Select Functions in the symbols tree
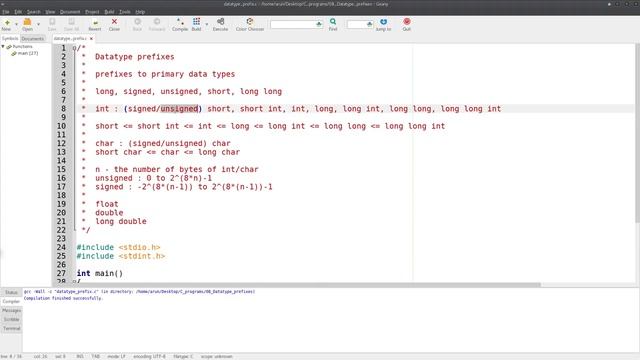The width and height of the screenshot is (640, 360). tap(22, 47)
